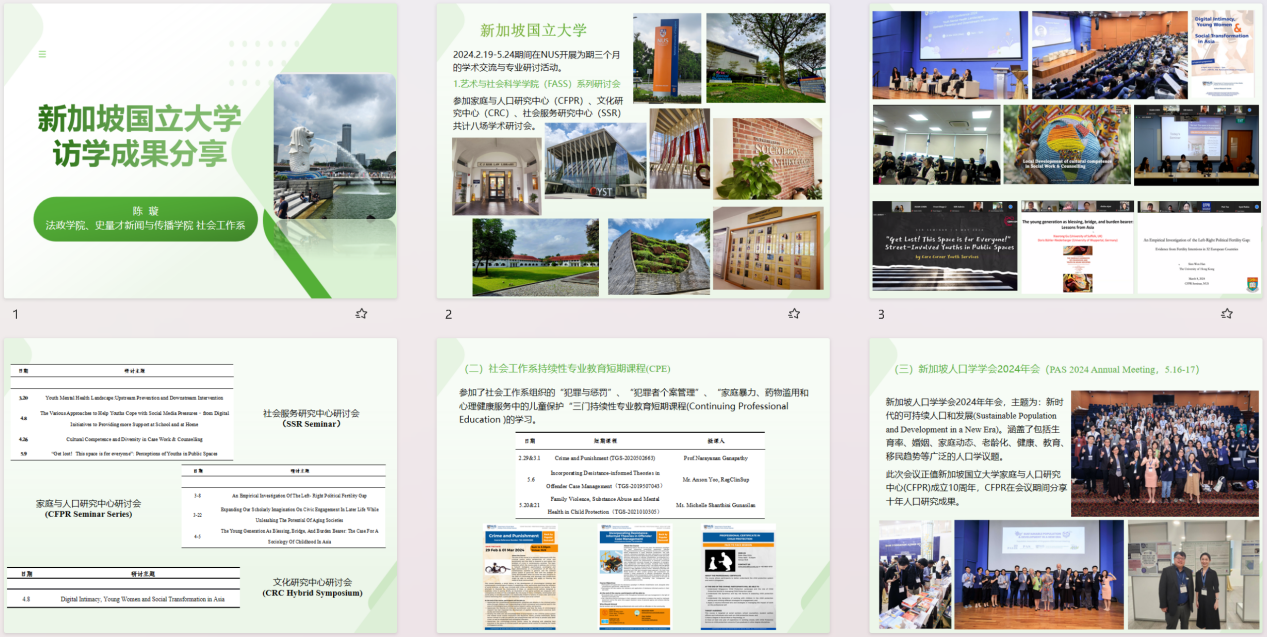Click the star icon under slide 1

(x=361, y=314)
